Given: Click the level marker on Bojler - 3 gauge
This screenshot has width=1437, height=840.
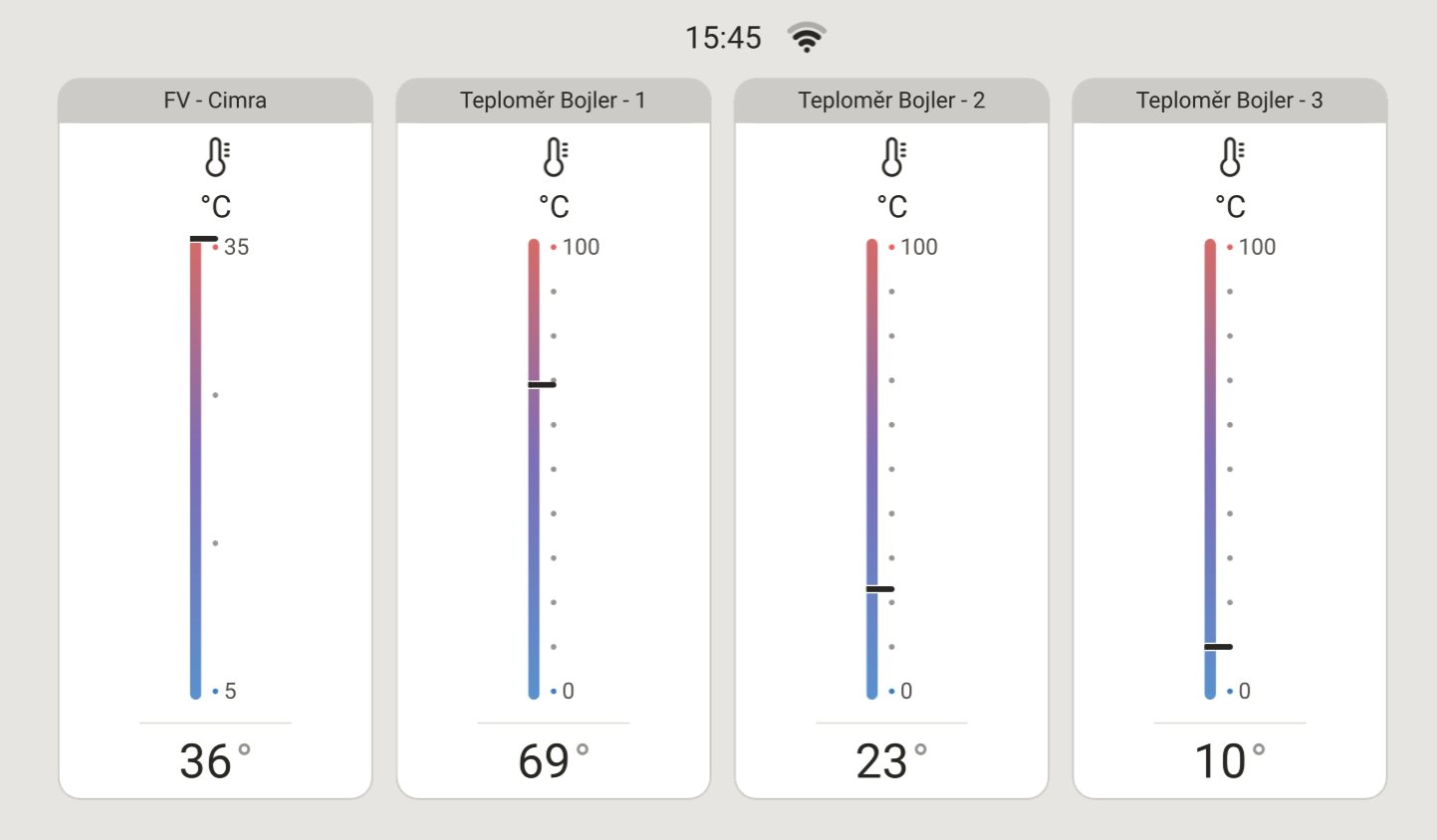Looking at the screenshot, I should (1218, 647).
